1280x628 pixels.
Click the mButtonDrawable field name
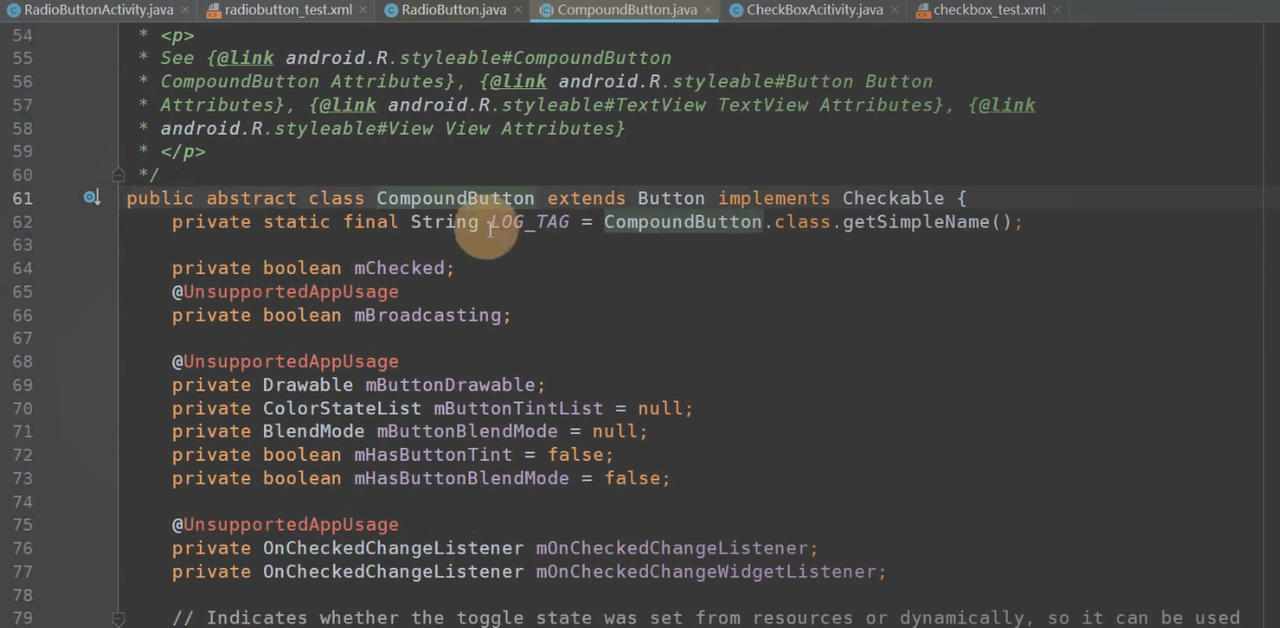(450, 385)
